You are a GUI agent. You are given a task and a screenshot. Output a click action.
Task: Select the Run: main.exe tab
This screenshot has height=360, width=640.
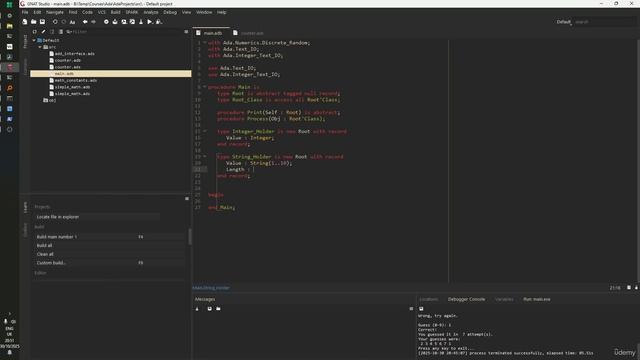(537, 299)
